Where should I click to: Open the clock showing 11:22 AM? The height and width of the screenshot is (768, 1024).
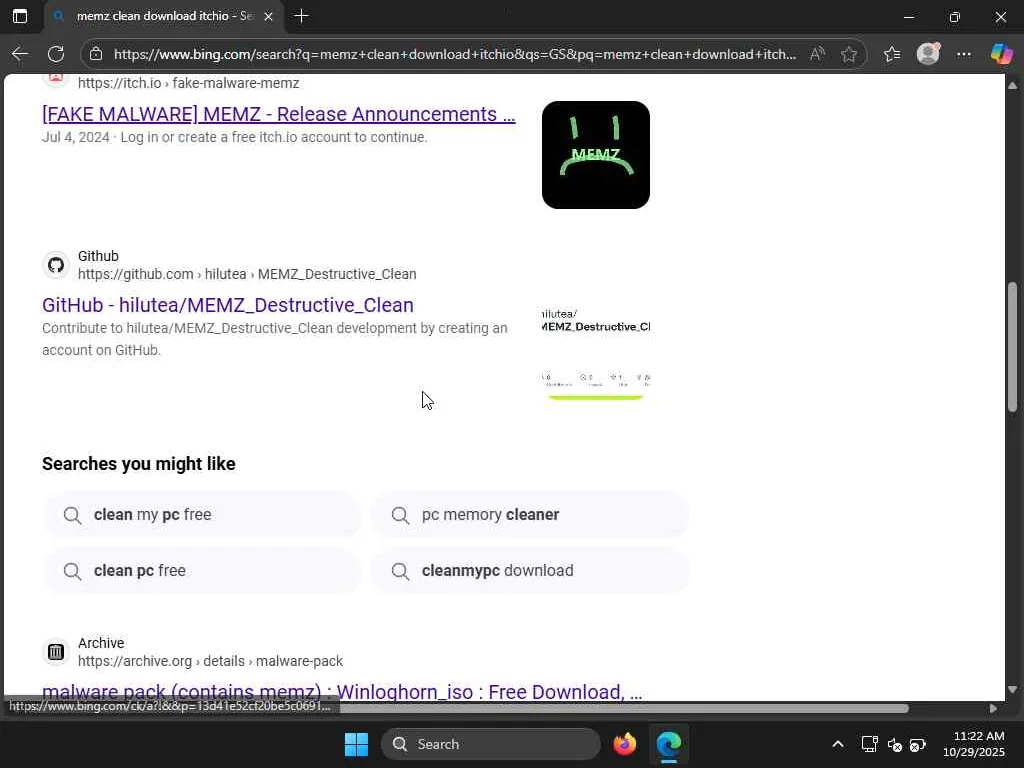tap(974, 744)
